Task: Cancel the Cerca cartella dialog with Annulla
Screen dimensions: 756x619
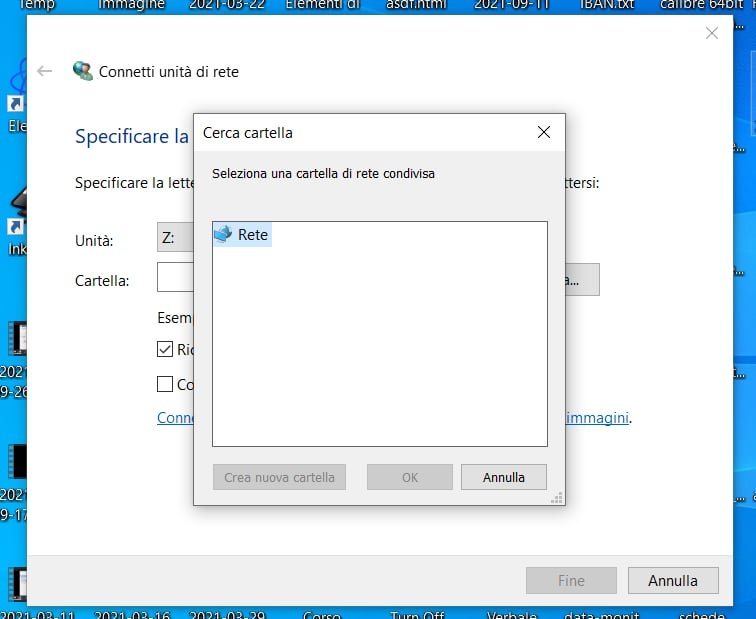Action: (503, 477)
